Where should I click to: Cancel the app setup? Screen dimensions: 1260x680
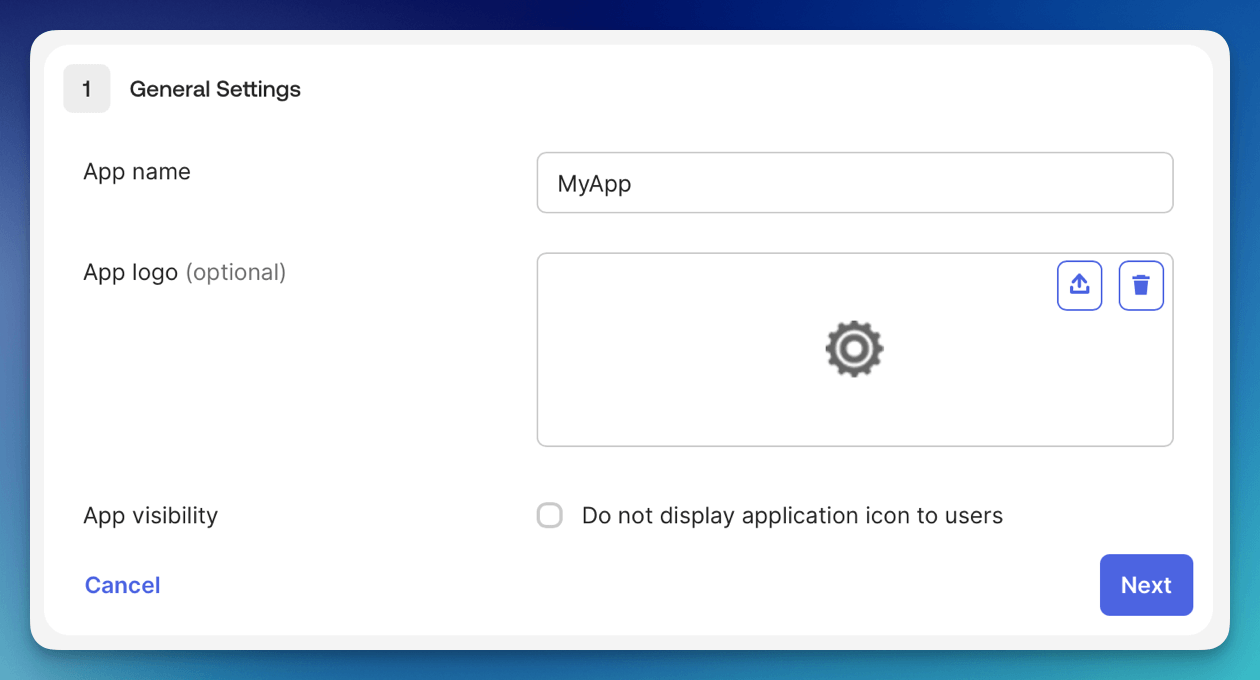point(122,585)
